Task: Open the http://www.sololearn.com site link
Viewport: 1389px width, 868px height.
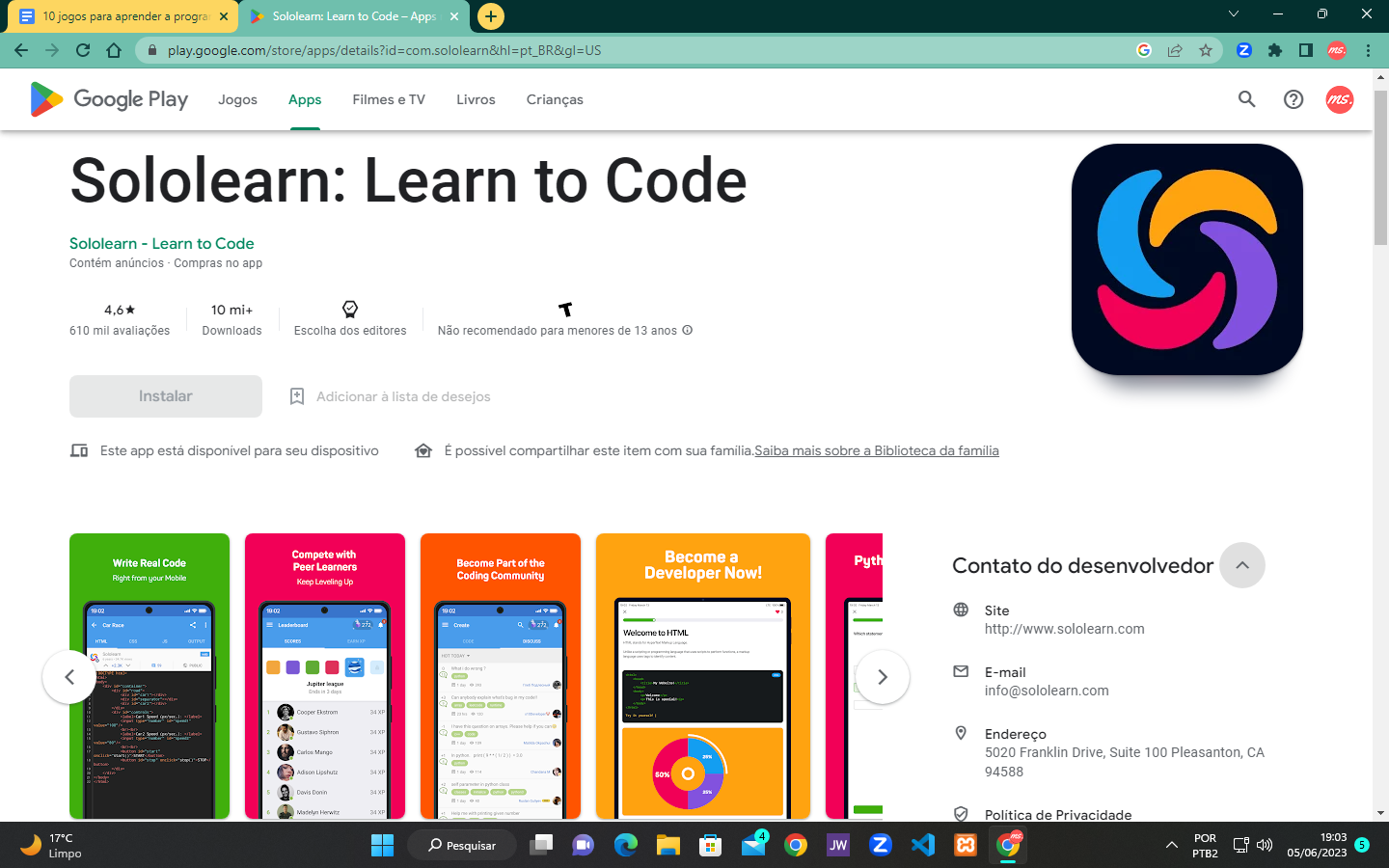Action: pos(1065,629)
